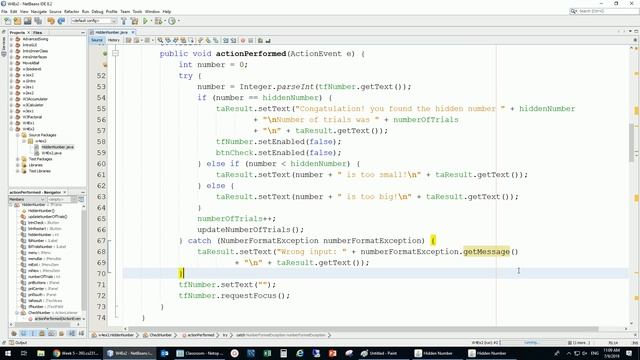Screen dimensions: 640x360
Task: Open the default config dropdown
Action: click(94, 21)
